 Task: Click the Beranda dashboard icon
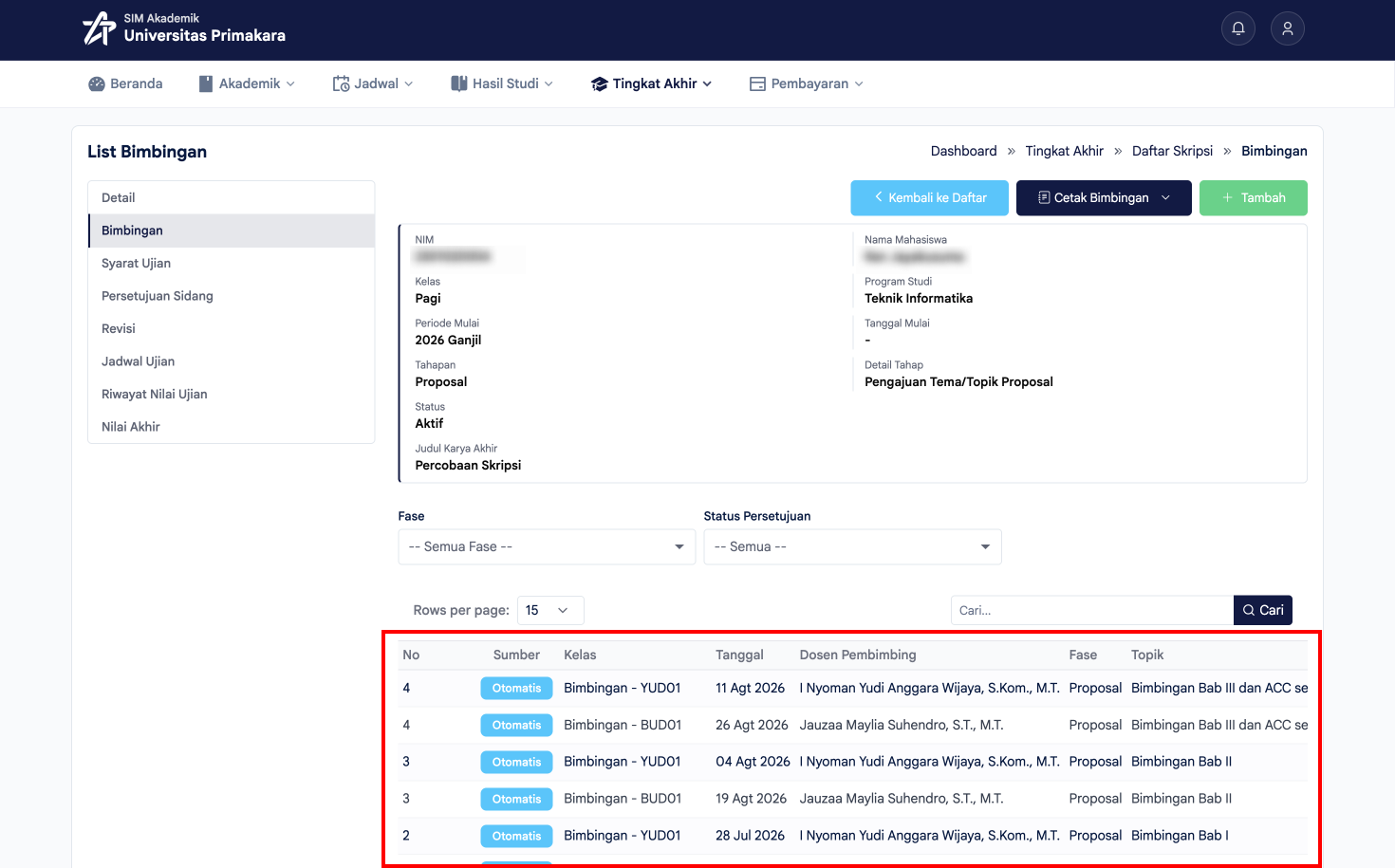click(x=97, y=83)
